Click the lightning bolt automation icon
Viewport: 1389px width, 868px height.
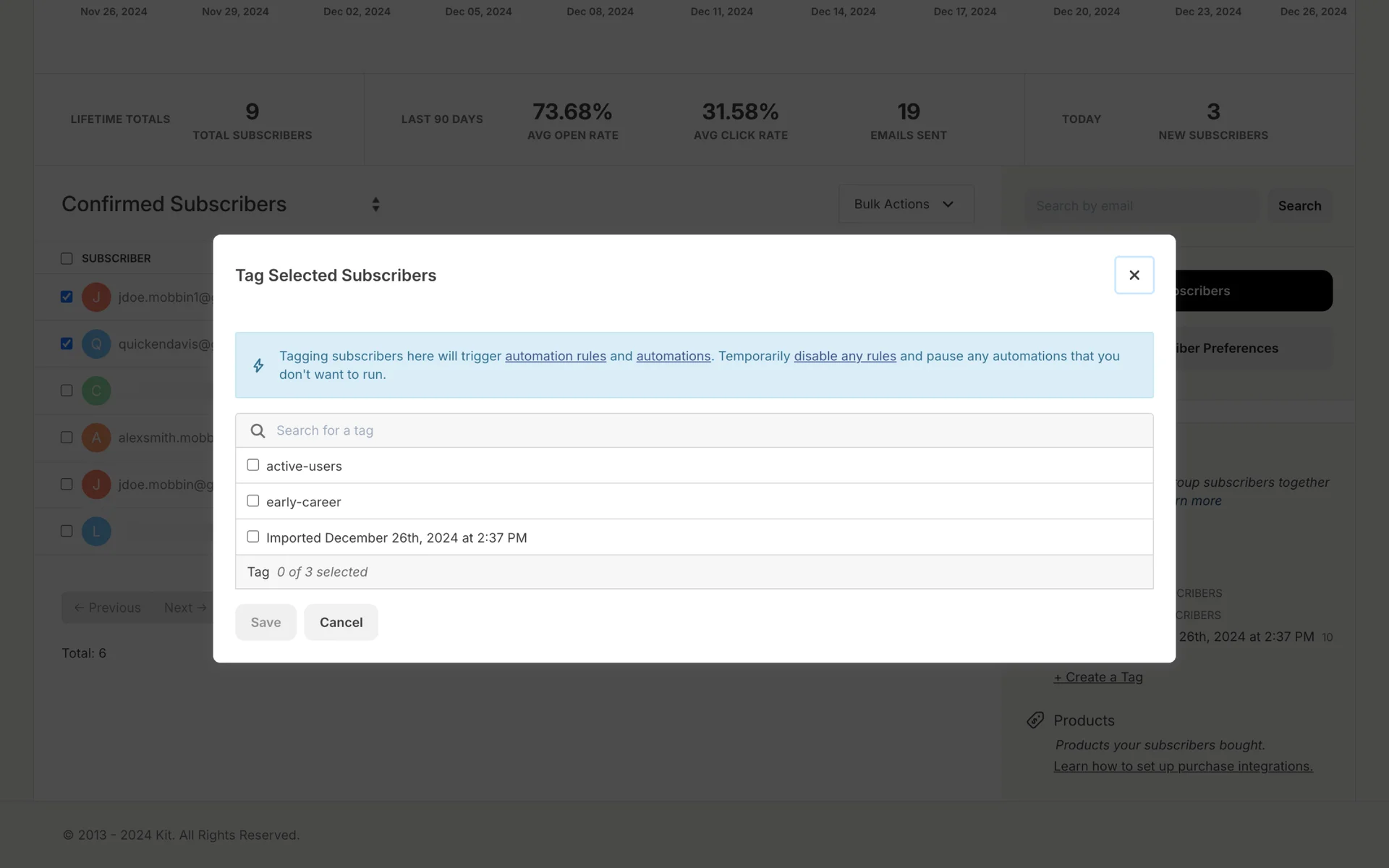coord(258,365)
